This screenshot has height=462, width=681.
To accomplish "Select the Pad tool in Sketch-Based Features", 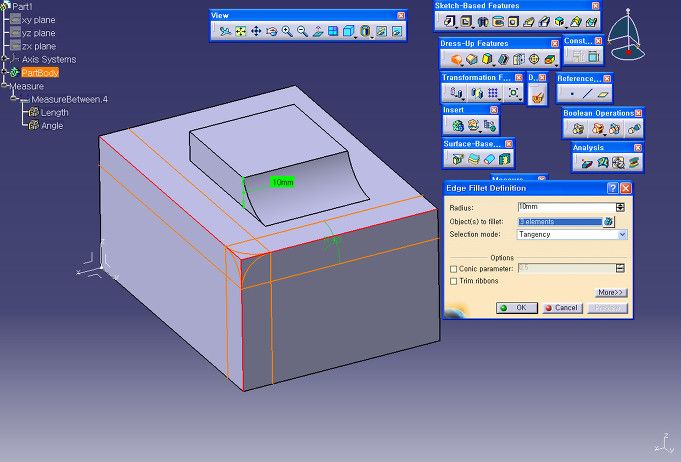I will pos(449,21).
